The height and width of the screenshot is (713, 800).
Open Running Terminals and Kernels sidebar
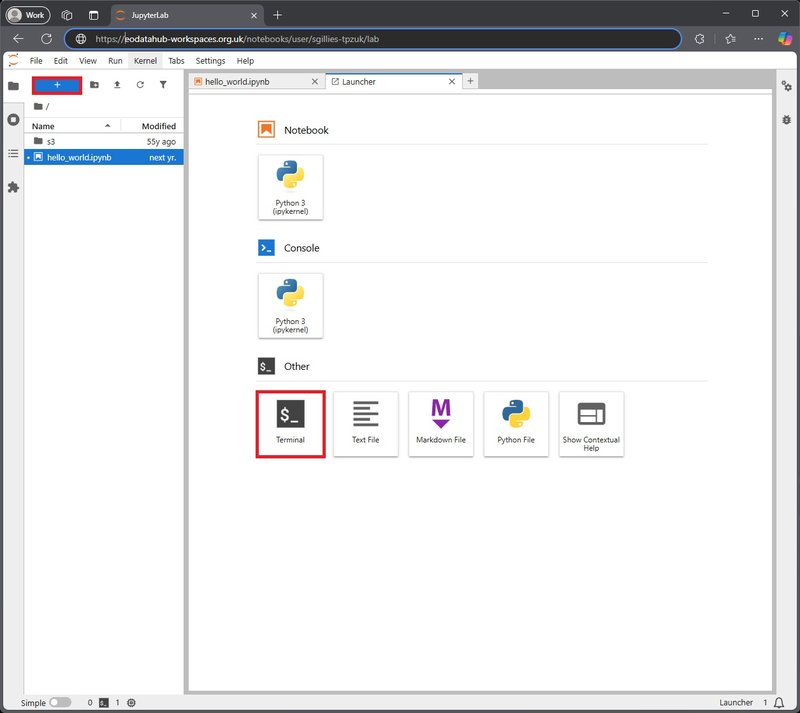[x=13, y=119]
